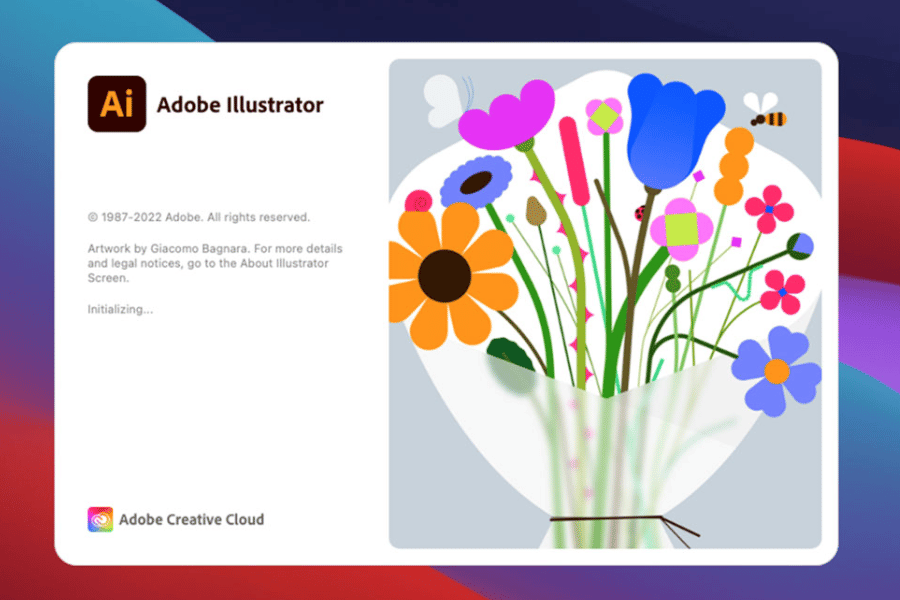Click the red cattail-shaped flower stalk
The width and height of the screenshot is (900, 600).
coord(574,159)
